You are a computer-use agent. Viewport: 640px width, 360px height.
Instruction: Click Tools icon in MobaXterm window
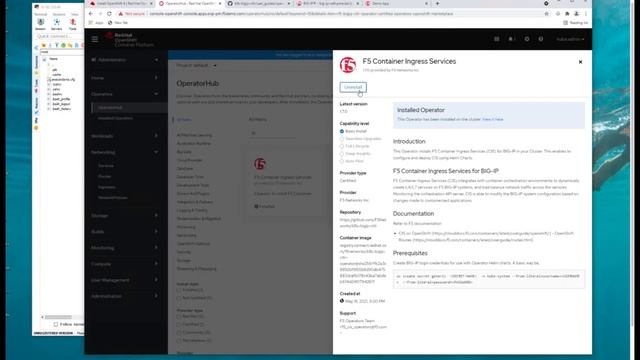[73, 24]
